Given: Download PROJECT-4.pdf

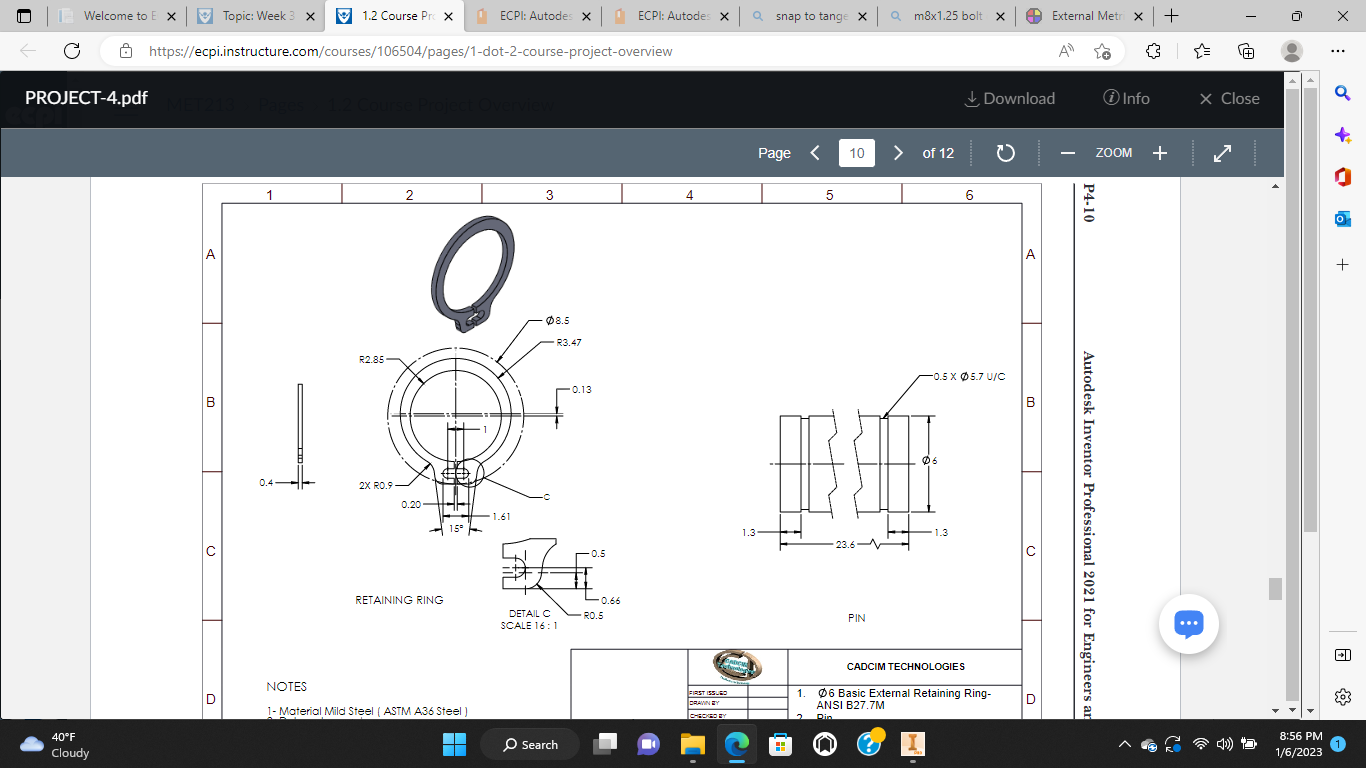Looking at the screenshot, I should click(1009, 98).
